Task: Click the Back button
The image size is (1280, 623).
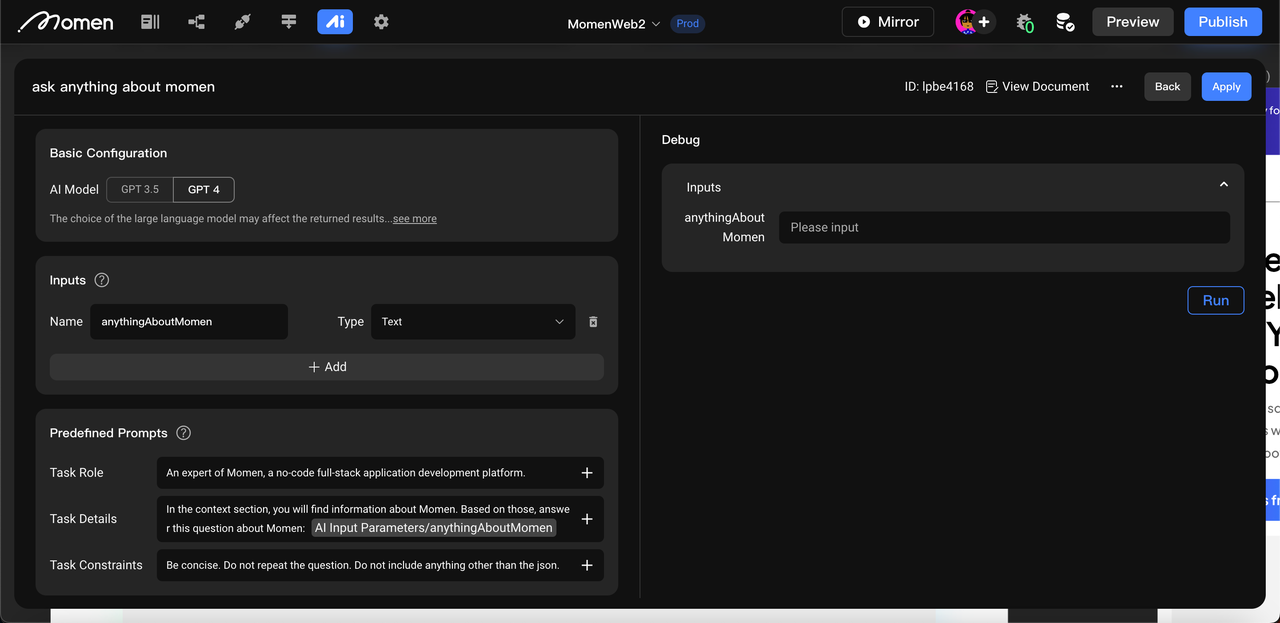Action: 1168,87
